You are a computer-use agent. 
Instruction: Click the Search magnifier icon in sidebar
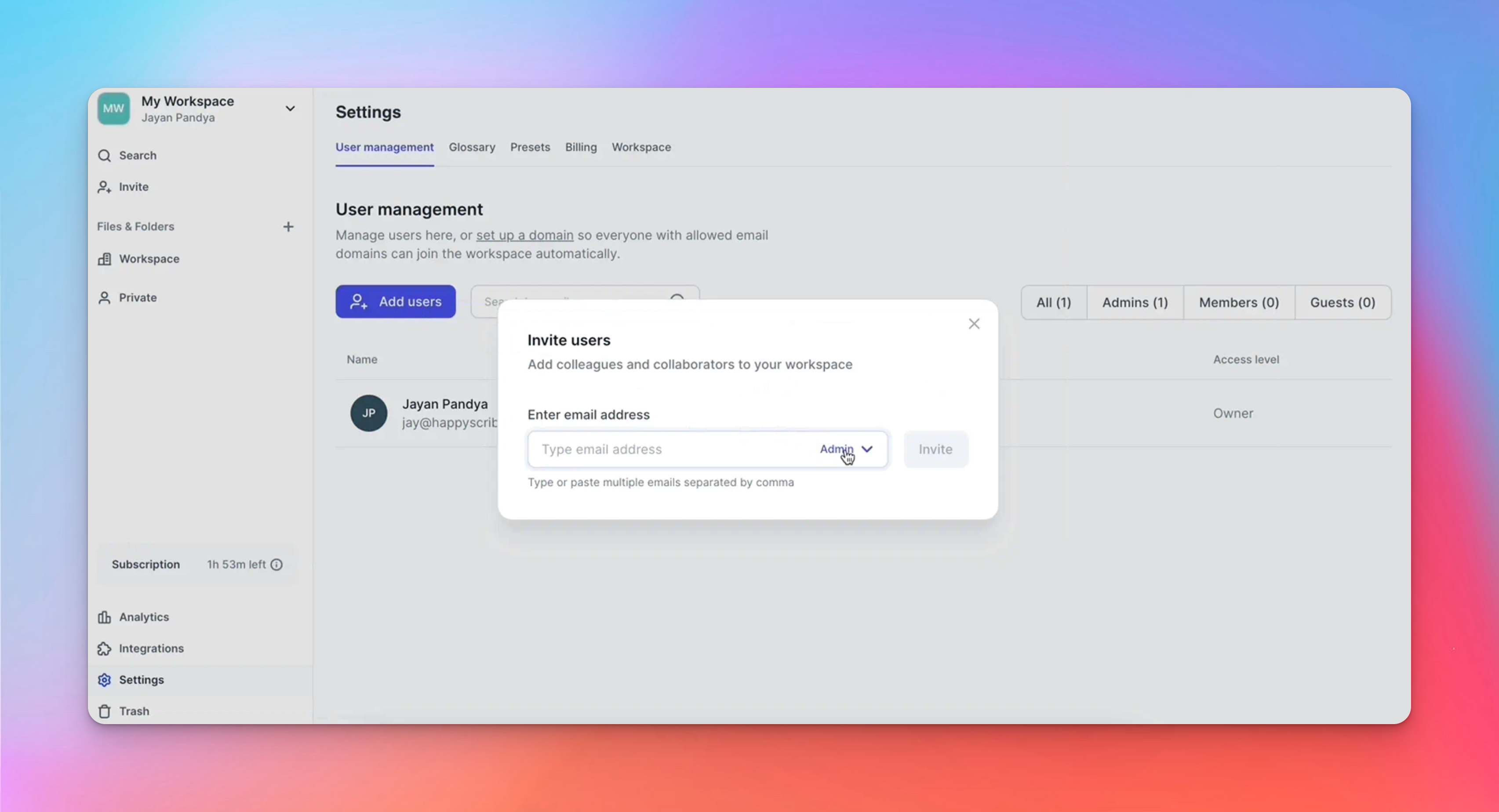pos(104,155)
